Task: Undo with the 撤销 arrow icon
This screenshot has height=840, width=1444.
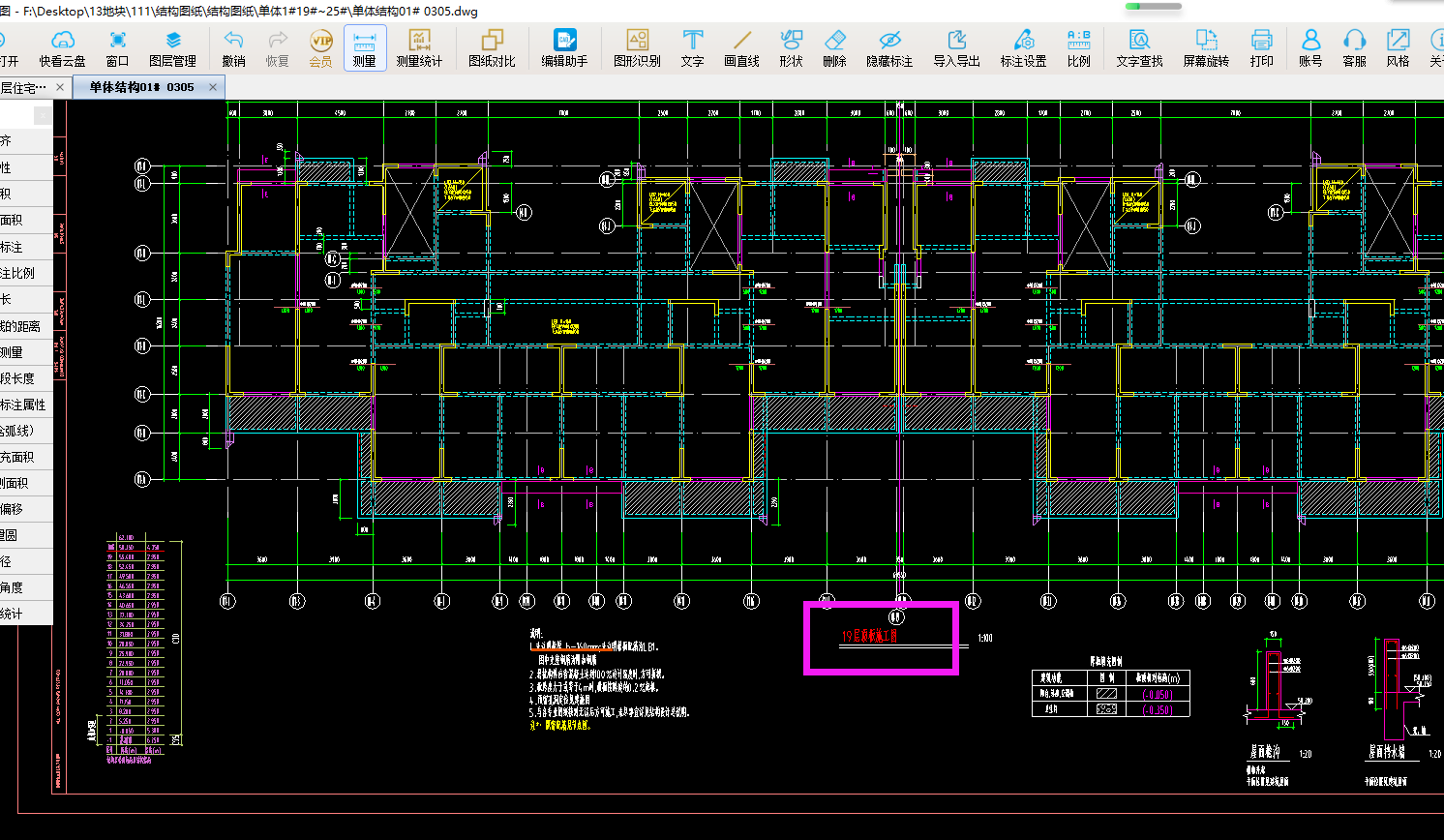Action: pyautogui.click(x=233, y=47)
